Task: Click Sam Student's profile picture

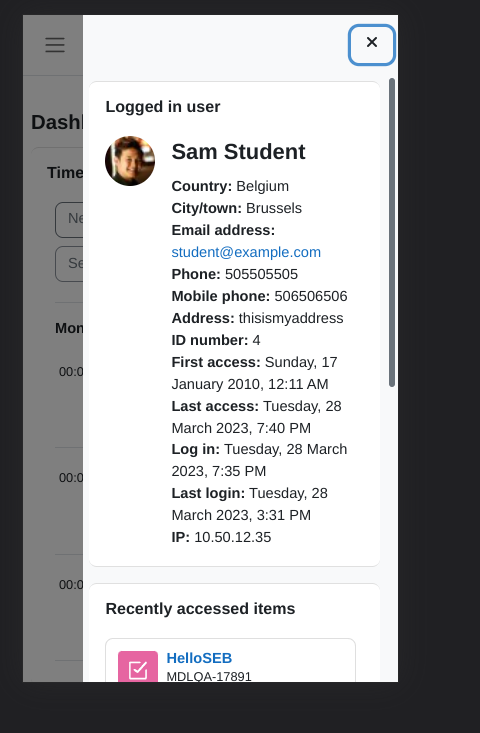Action: click(x=130, y=161)
